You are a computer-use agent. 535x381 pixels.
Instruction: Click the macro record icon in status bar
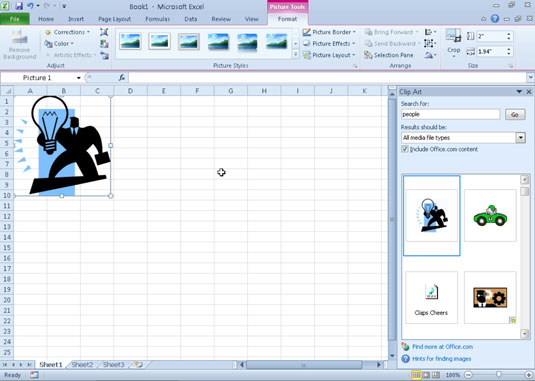[34, 375]
